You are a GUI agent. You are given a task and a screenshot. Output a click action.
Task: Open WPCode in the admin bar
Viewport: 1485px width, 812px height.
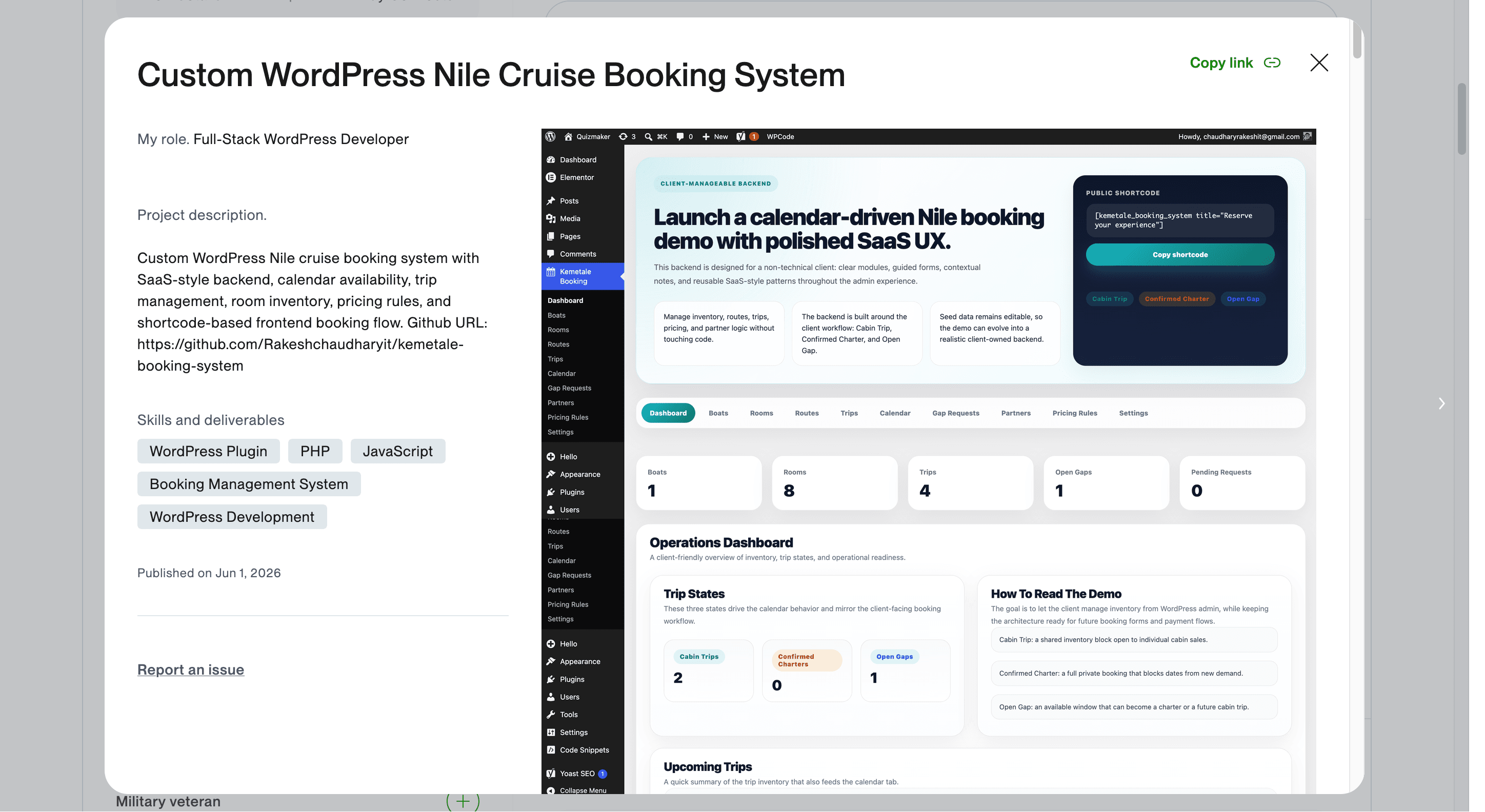point(780,136)
